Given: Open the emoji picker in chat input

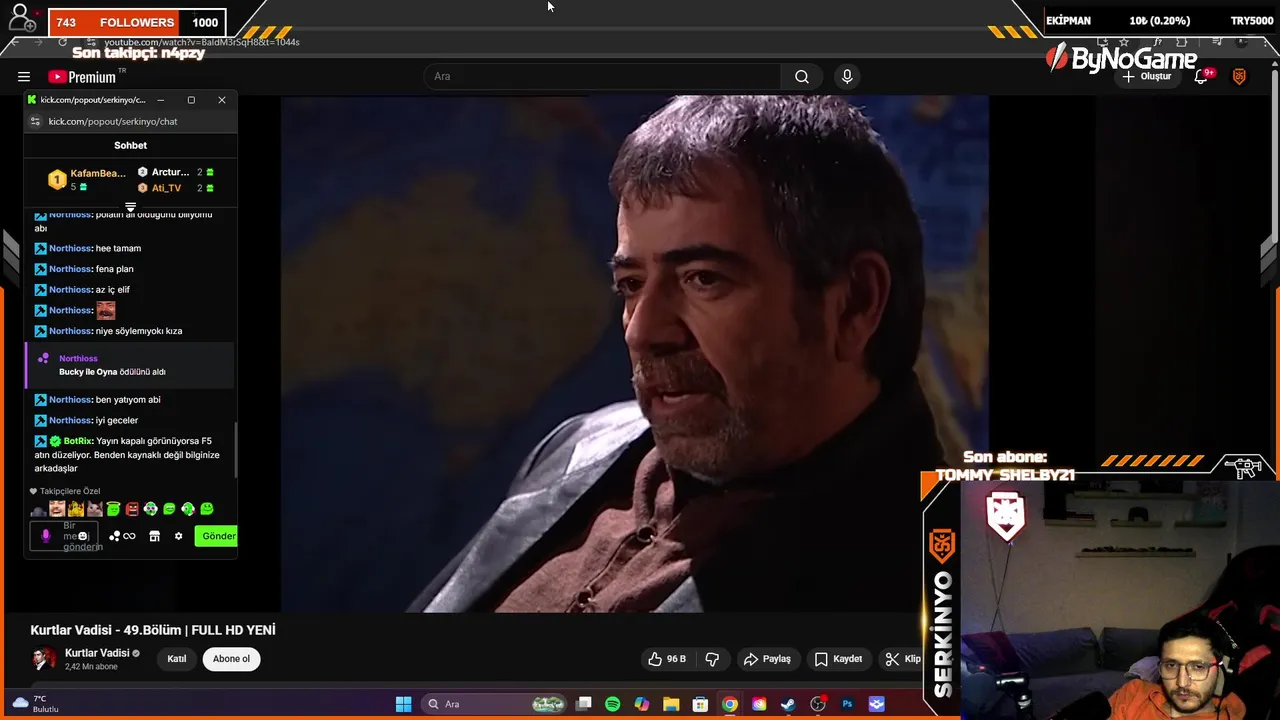Looking at the screenshot, I should [83, 536].
